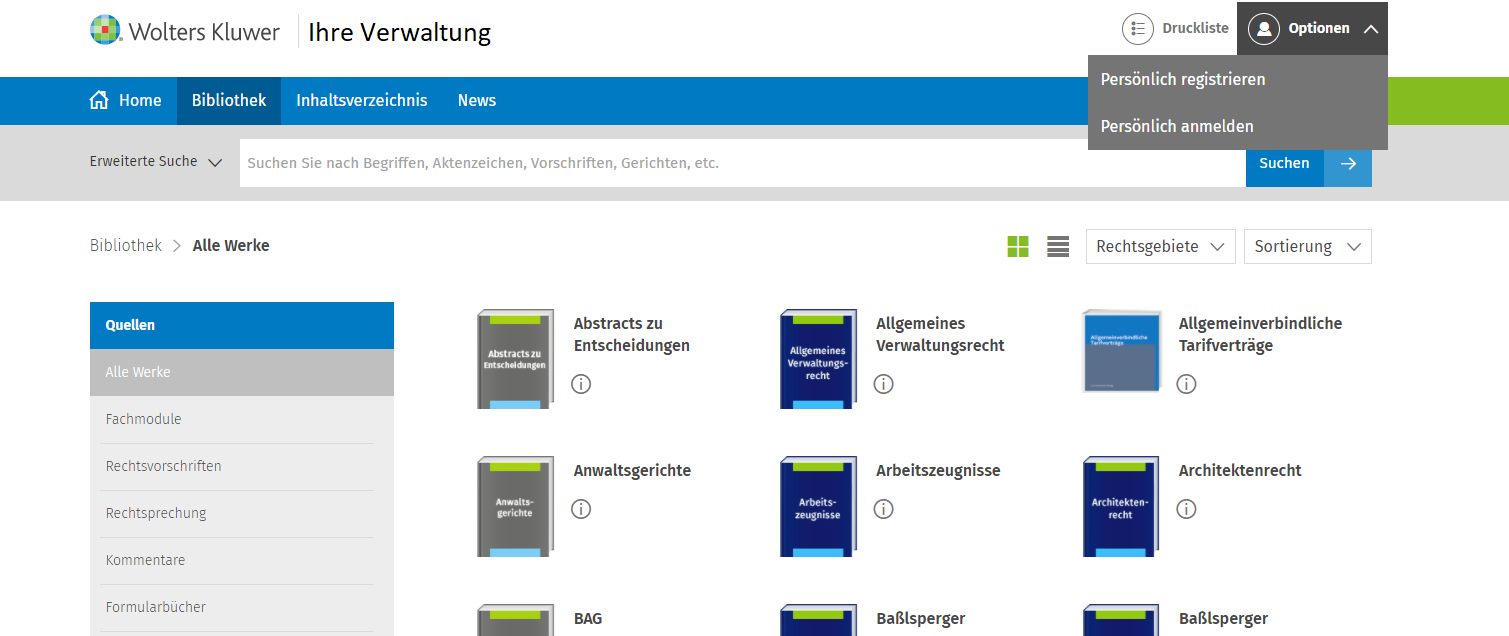
Task: Focus the search text field
Action: pyautogui.click(x=740, y=163)
